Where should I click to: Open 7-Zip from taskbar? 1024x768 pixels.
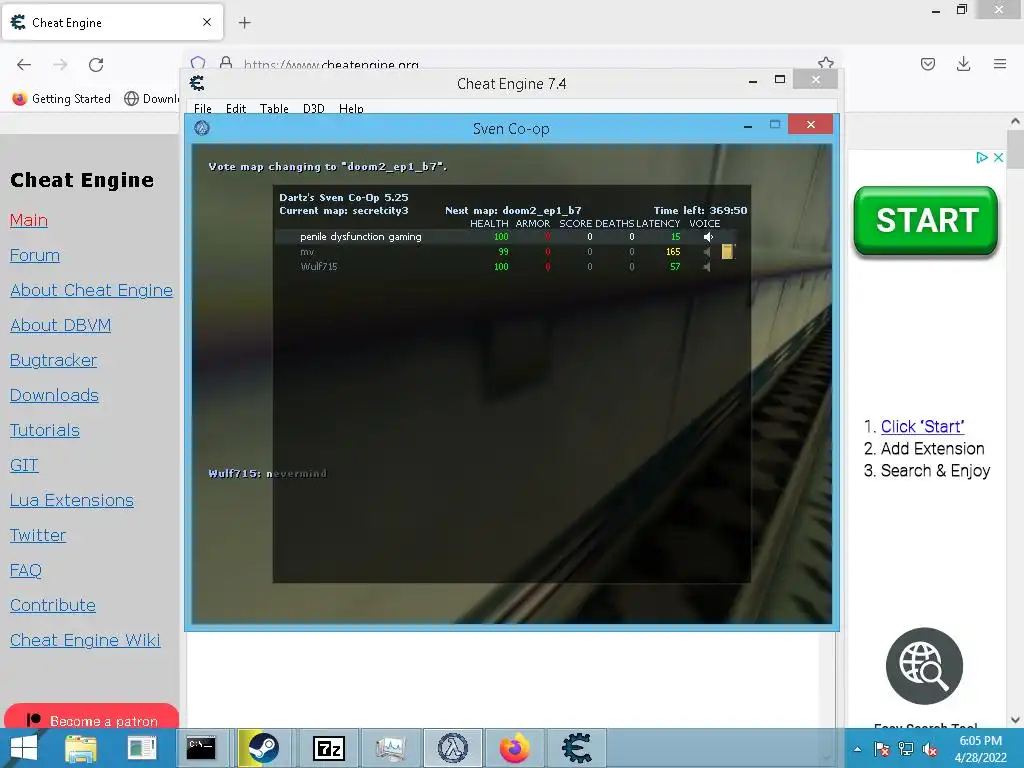point(329,748)
